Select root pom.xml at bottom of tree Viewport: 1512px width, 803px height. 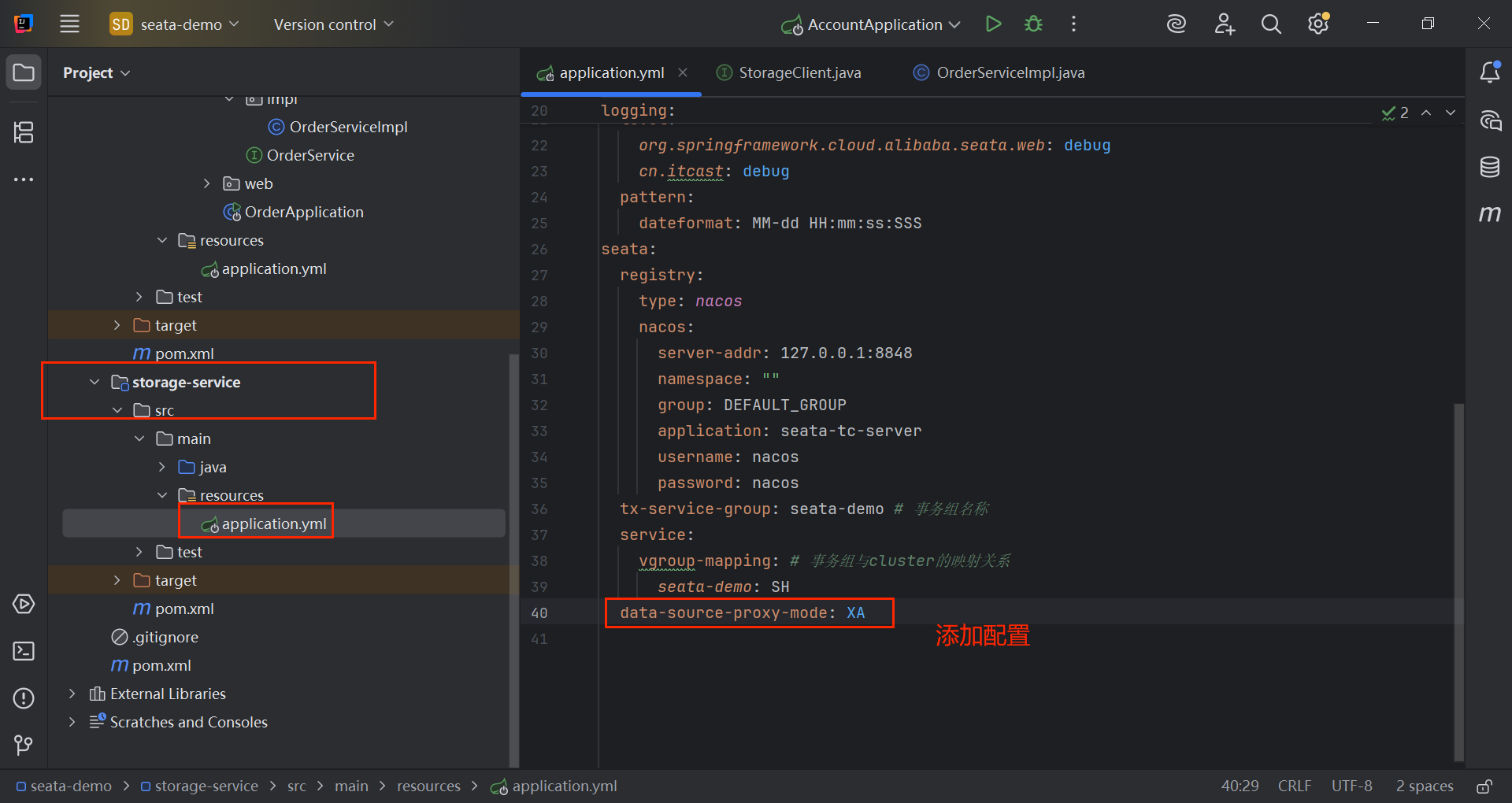coord(151,665)
